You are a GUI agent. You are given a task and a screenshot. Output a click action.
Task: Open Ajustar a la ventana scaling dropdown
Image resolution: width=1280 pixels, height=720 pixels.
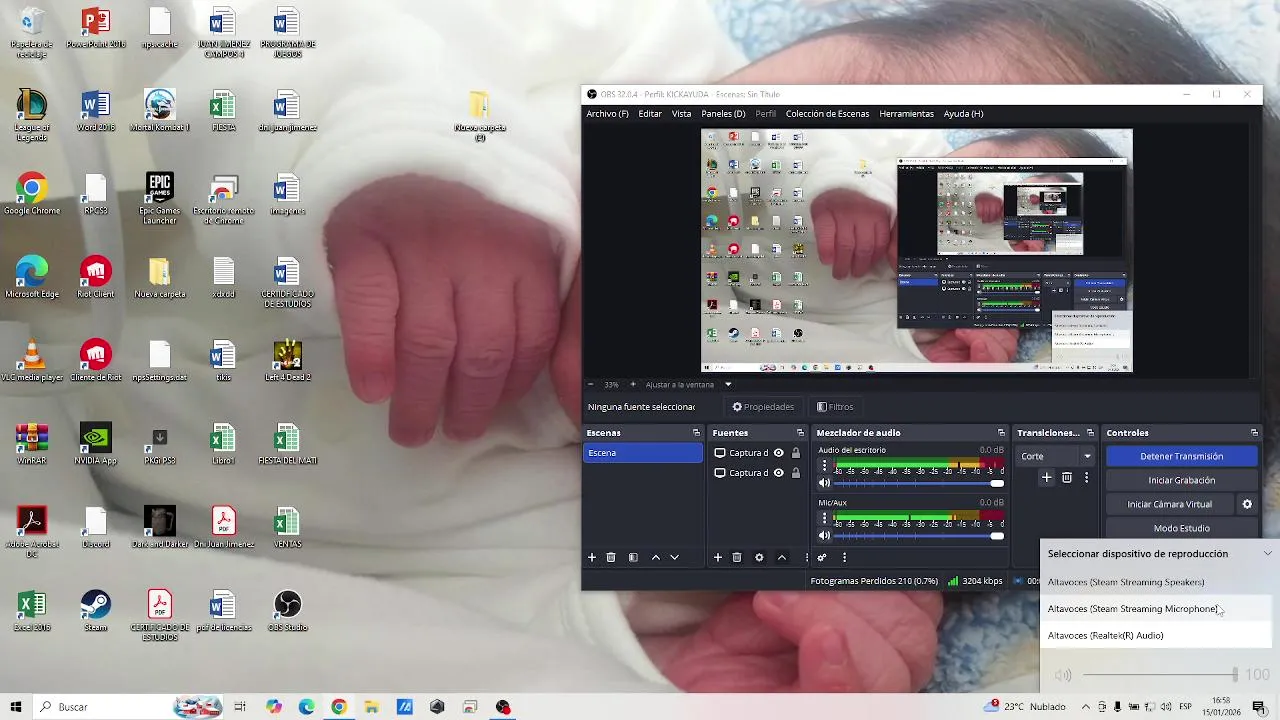[689, 384]
